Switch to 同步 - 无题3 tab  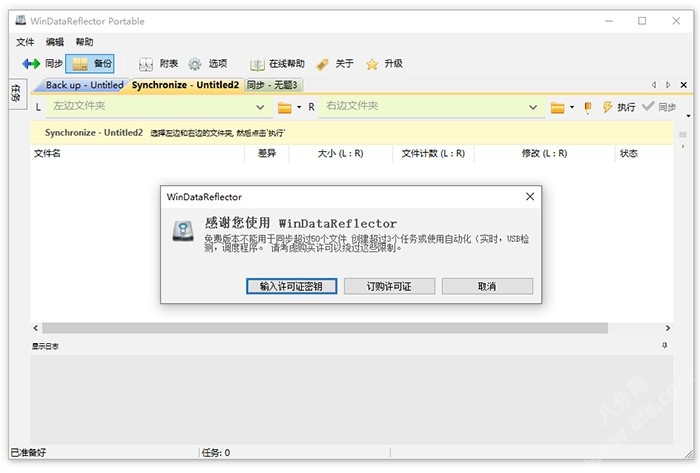tap(272, 85)
